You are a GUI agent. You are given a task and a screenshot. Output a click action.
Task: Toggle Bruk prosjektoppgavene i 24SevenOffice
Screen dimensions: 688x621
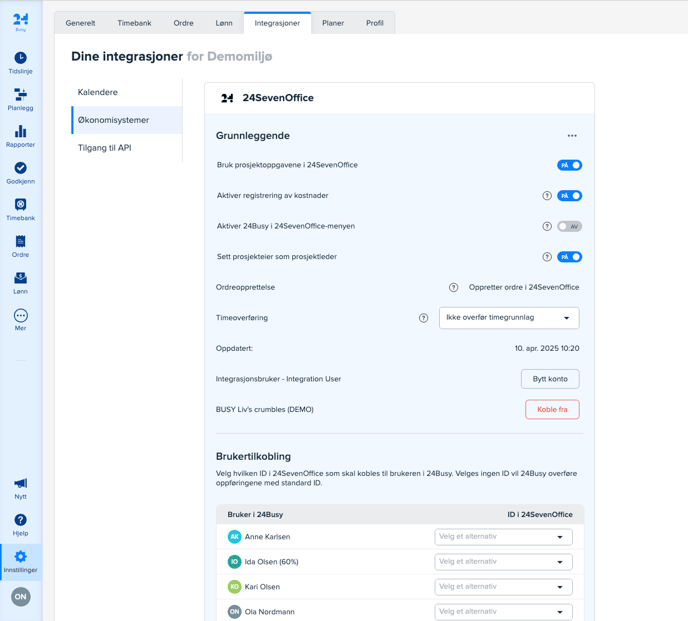(x=569, y=165)
